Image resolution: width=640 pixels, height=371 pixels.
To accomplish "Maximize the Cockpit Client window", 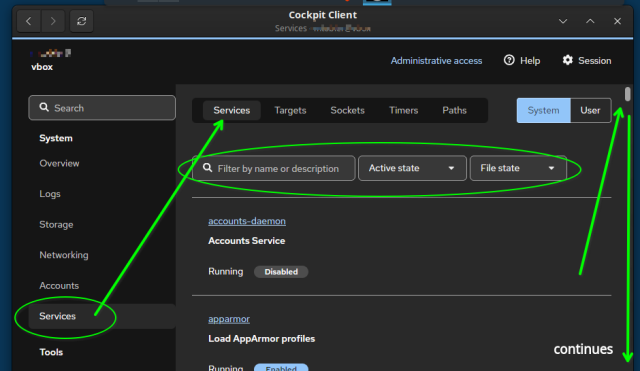I will tap(590, 21).
